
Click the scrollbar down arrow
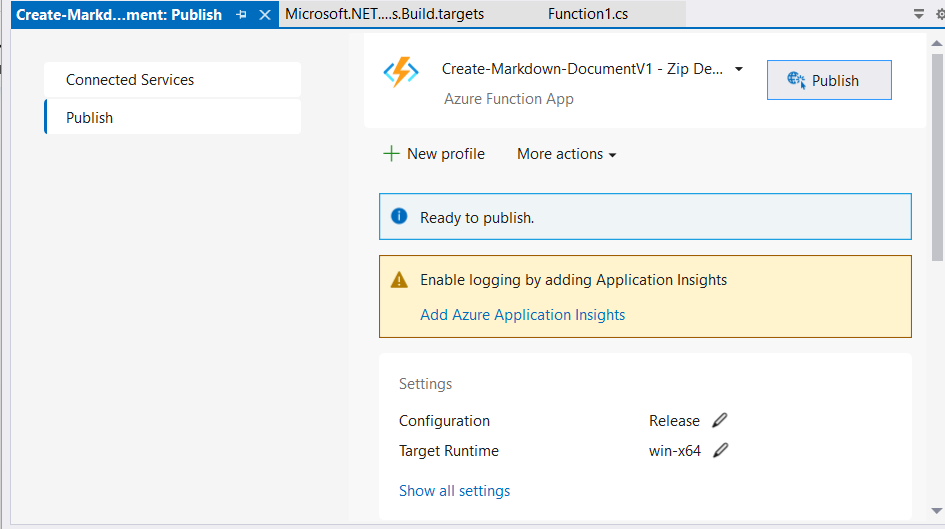[937, 510]
